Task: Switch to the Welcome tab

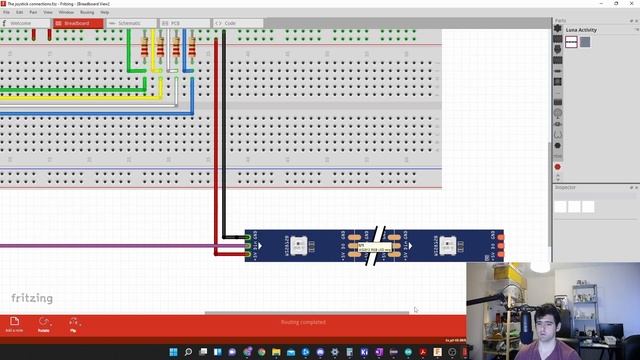Action: point(25,23)
